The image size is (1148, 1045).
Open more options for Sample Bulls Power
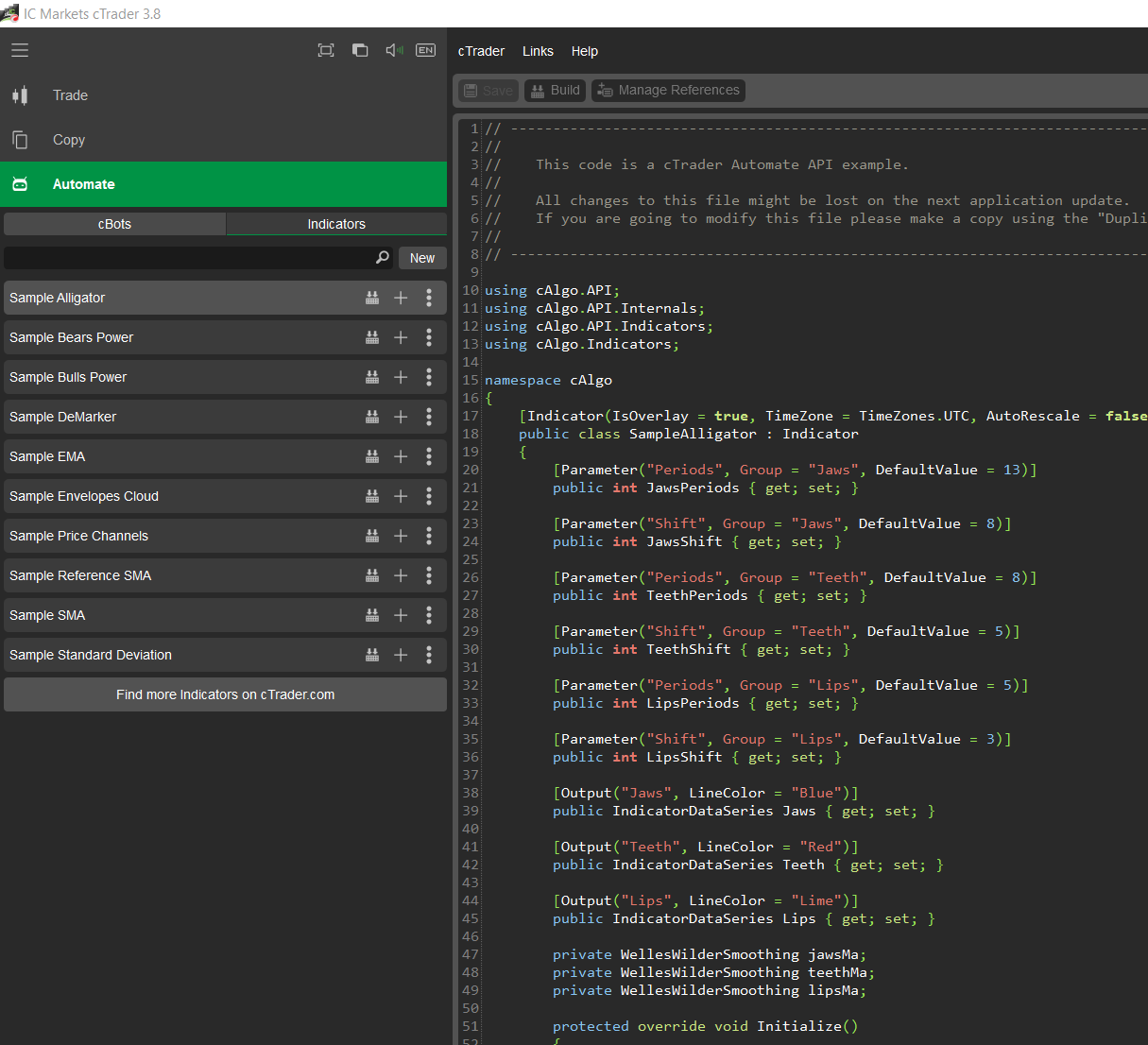click(x=429, y=377)
